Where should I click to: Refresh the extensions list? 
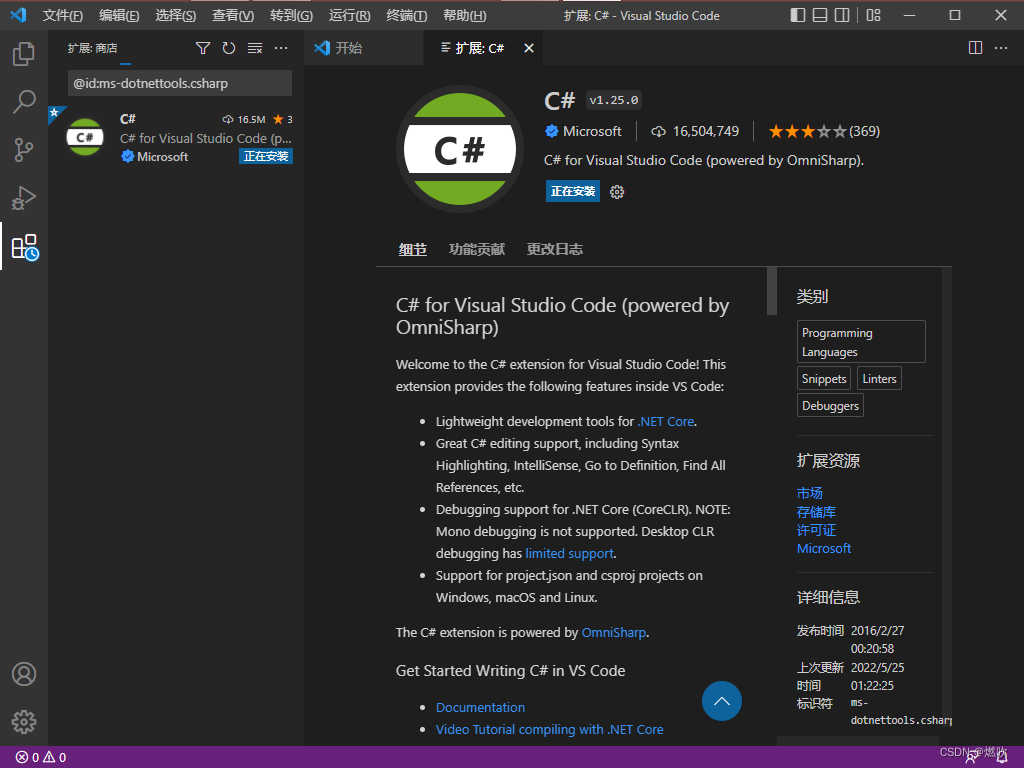click(x=229, y=48)
